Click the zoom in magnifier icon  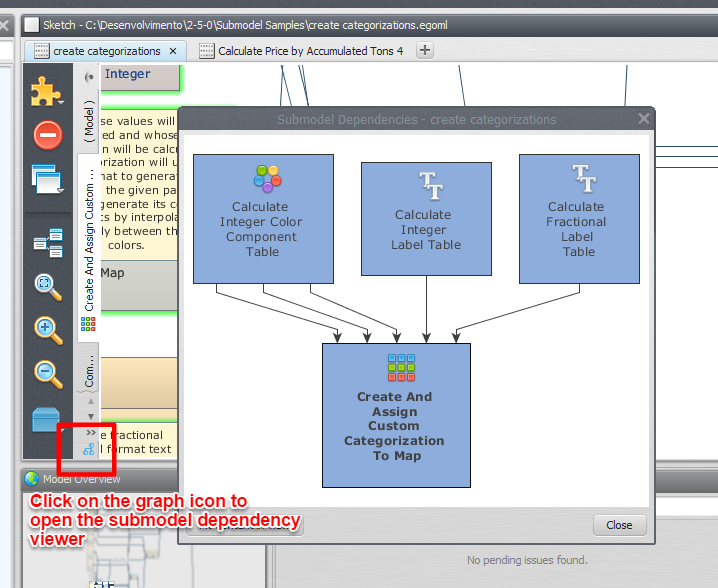(x=47, y=328)
